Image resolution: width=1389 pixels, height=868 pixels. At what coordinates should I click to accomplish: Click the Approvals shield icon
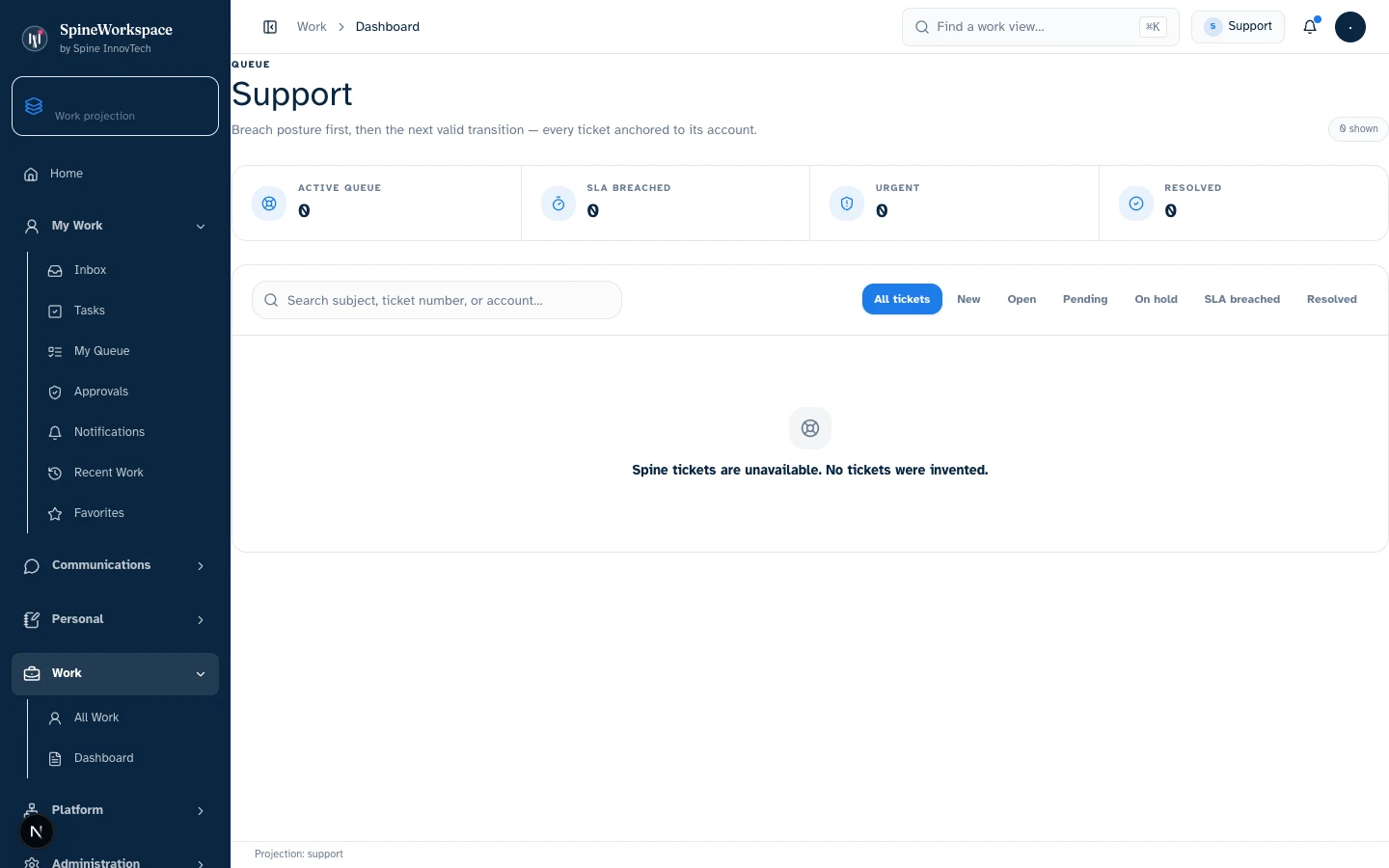pos(55,393)
